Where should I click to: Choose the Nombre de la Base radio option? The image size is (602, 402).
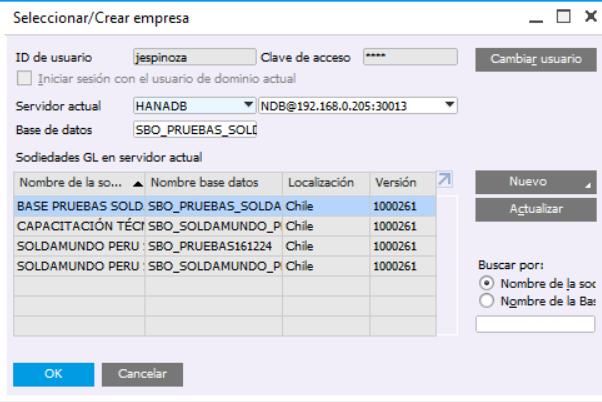(487, 300)
